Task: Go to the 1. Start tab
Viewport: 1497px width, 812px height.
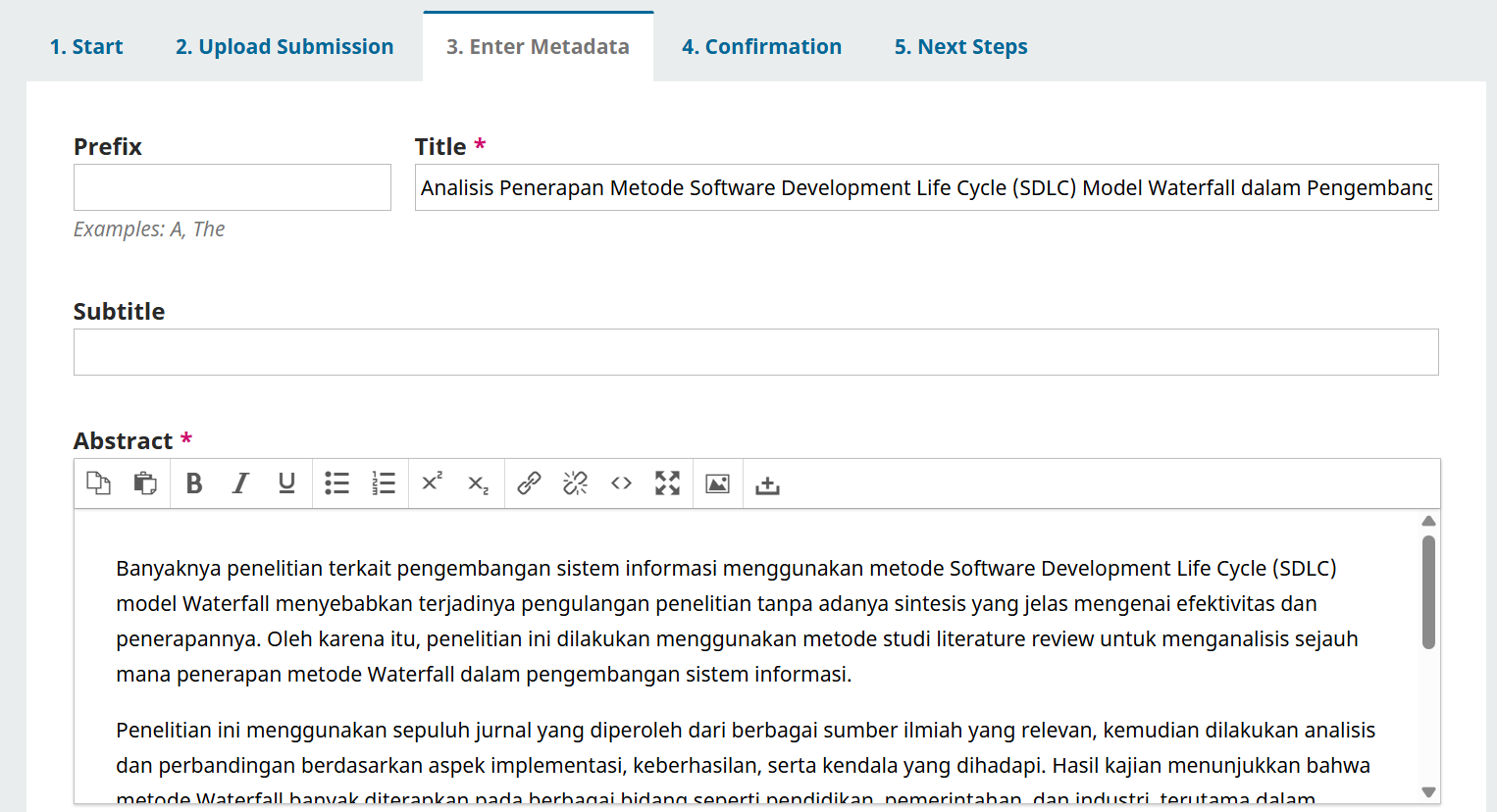Action: click(x=86, y=47)
